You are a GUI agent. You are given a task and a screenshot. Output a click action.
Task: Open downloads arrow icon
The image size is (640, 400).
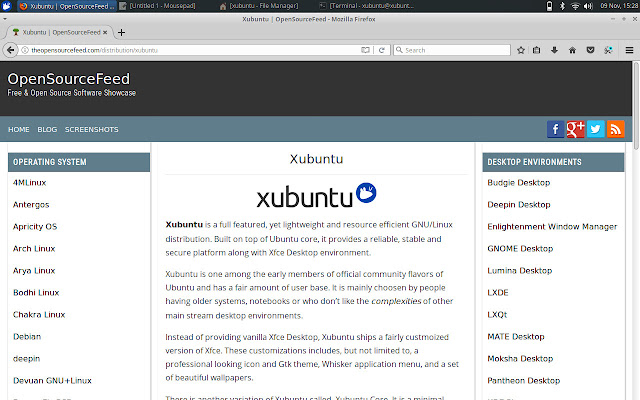pos(554,50)
